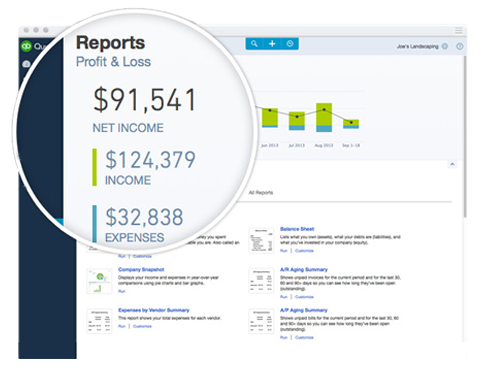The height and width of the screenshot is (369, 482).
Task: Click Customize under Expenses by Vendor Summary
Action: [x=142, y=326]
